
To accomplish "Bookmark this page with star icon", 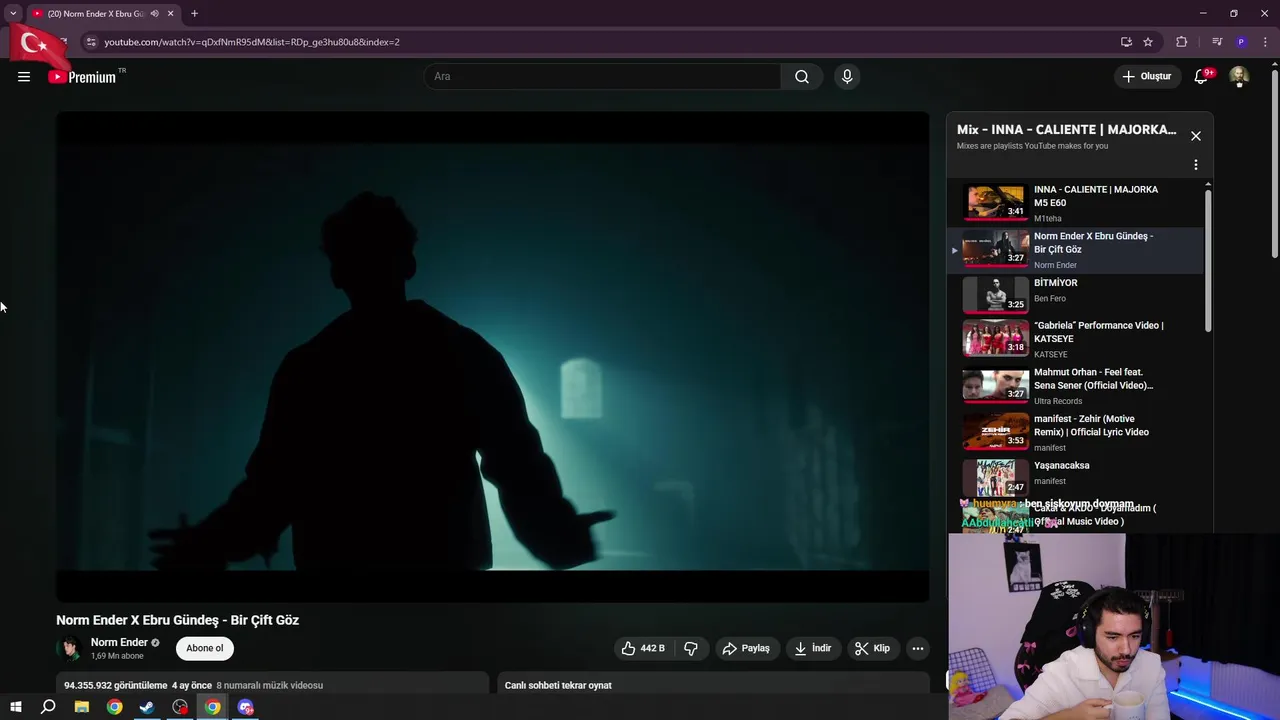I will [1148, 42].
